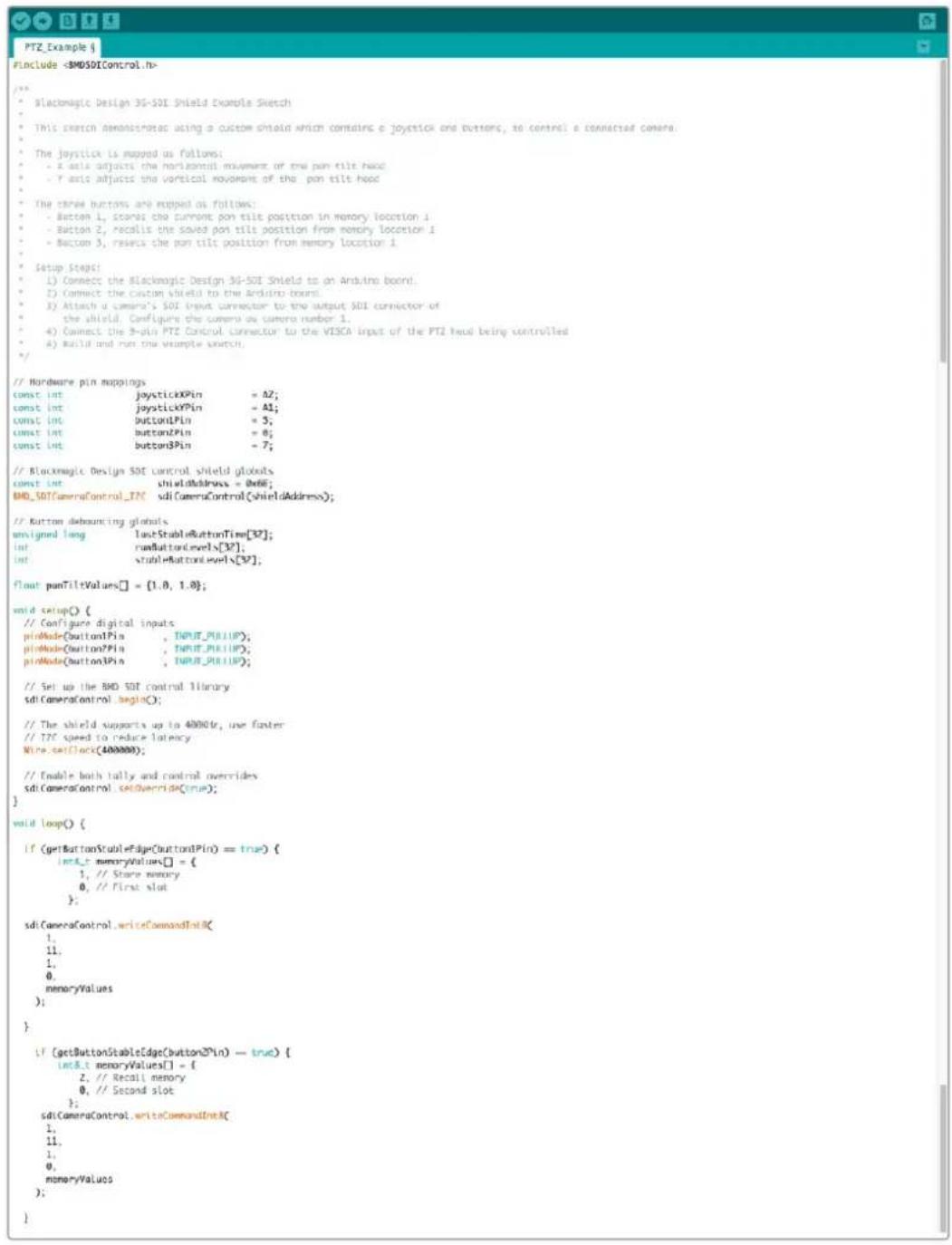Click the 'float panTiltValues[]' line
This screenshot has height=1245, width=952.
110,585
